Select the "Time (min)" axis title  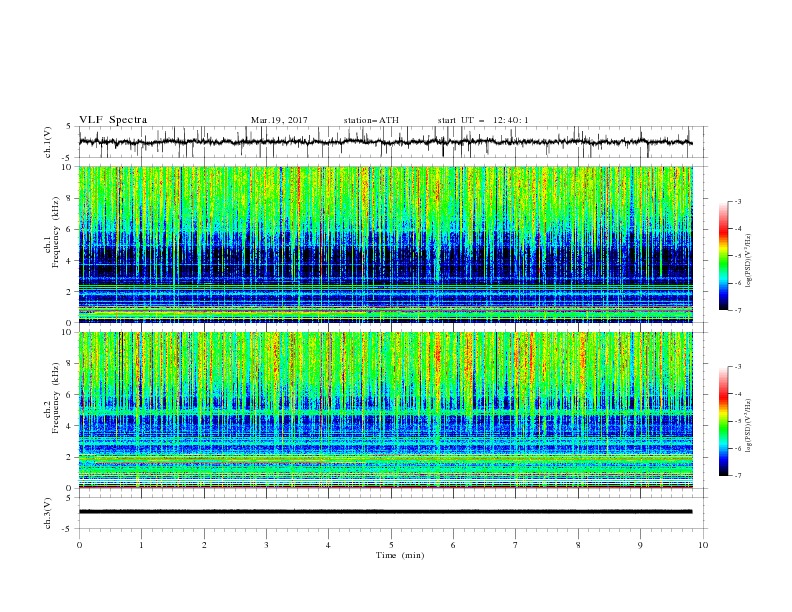pyautogui.click(x=400, y=555)
